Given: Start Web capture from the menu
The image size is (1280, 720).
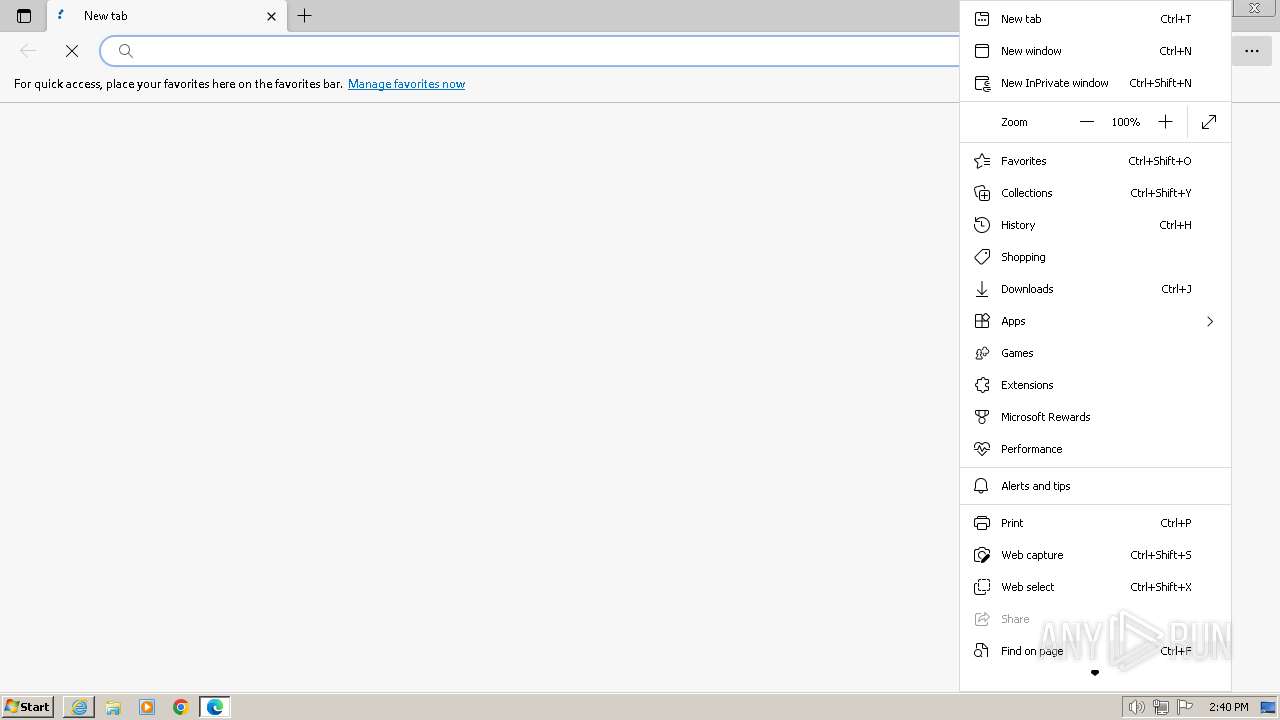Looking at the screenshot, I should point(1095,555).
